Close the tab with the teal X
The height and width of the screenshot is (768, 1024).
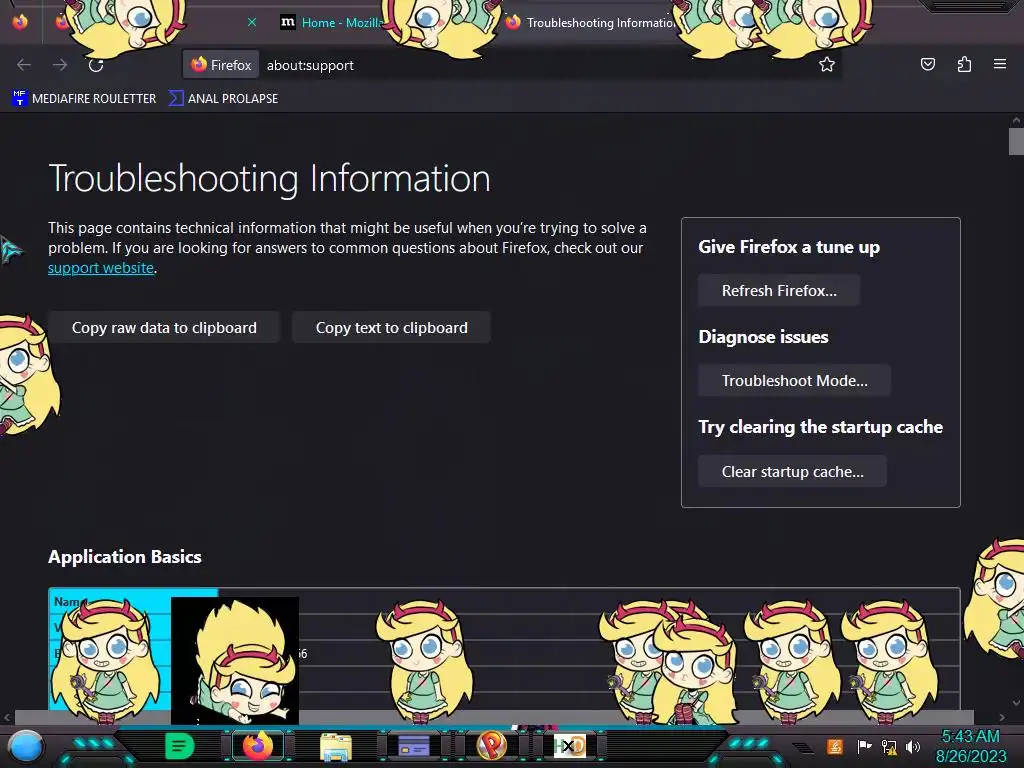[252, 22]
